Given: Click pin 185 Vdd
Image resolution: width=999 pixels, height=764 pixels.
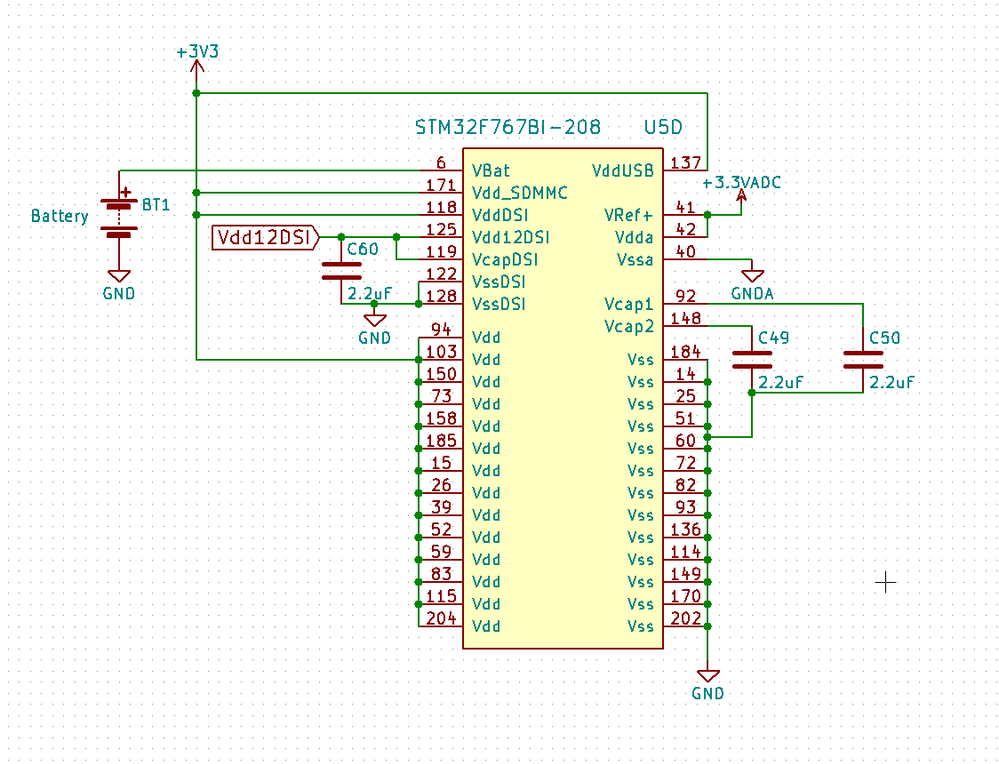Looking at the screenshot, I should coord(441,448).
